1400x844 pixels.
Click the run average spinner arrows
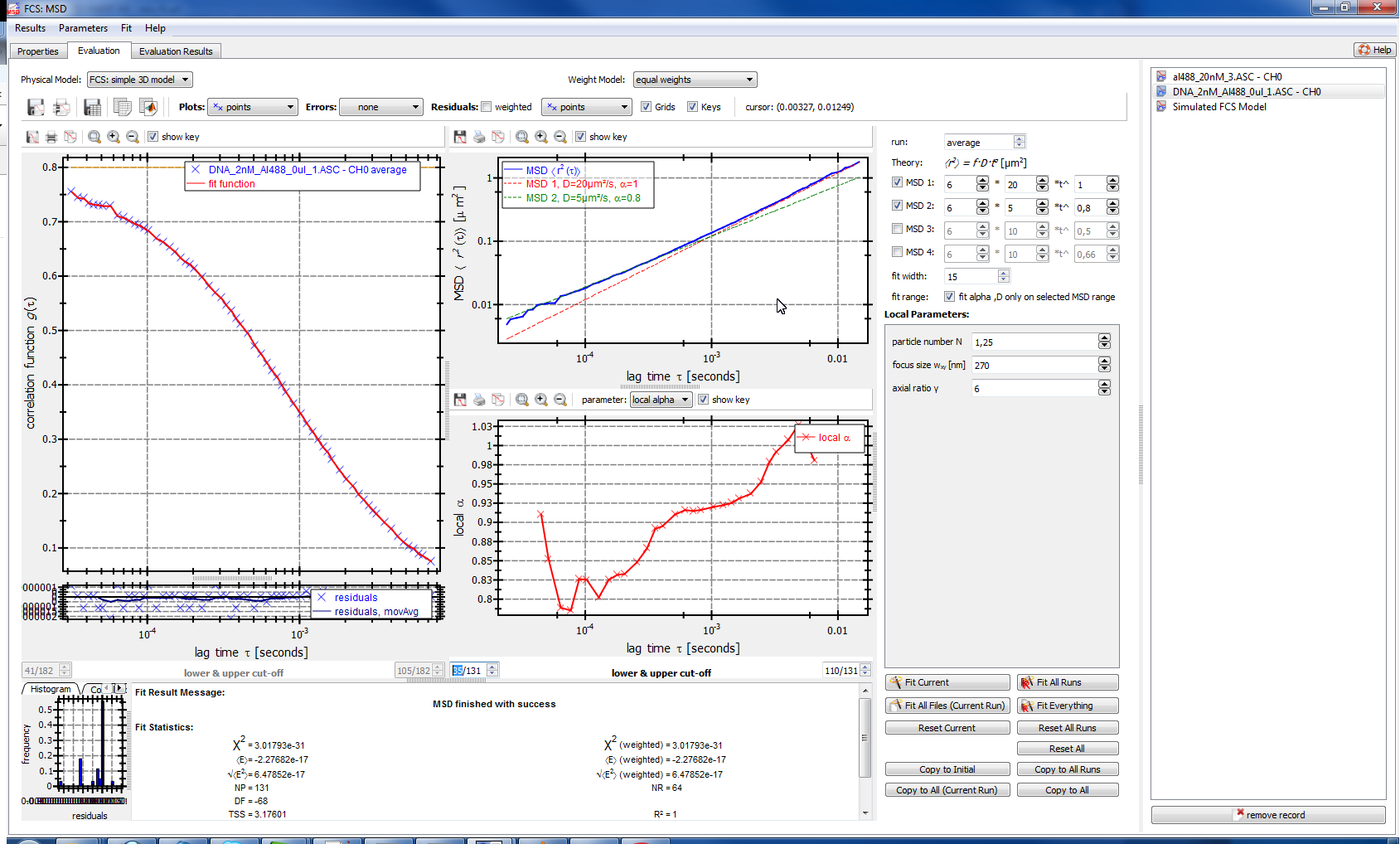coord(1020,143)
